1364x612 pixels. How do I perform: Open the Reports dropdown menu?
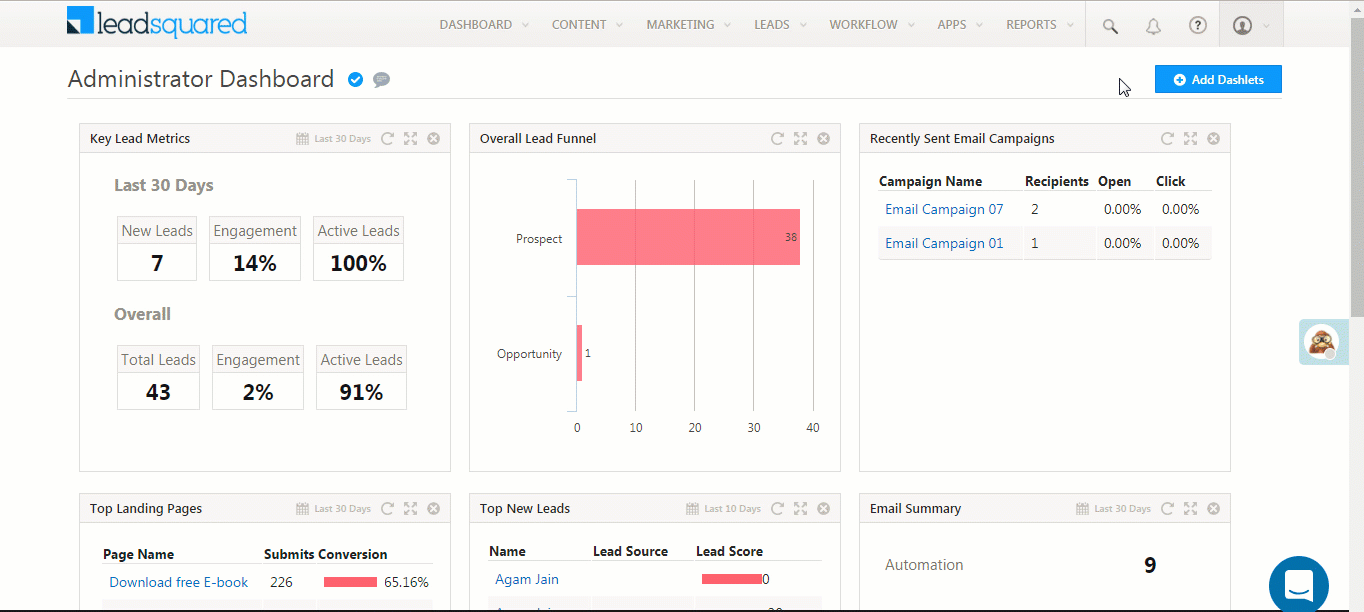tap(1040, 25)
